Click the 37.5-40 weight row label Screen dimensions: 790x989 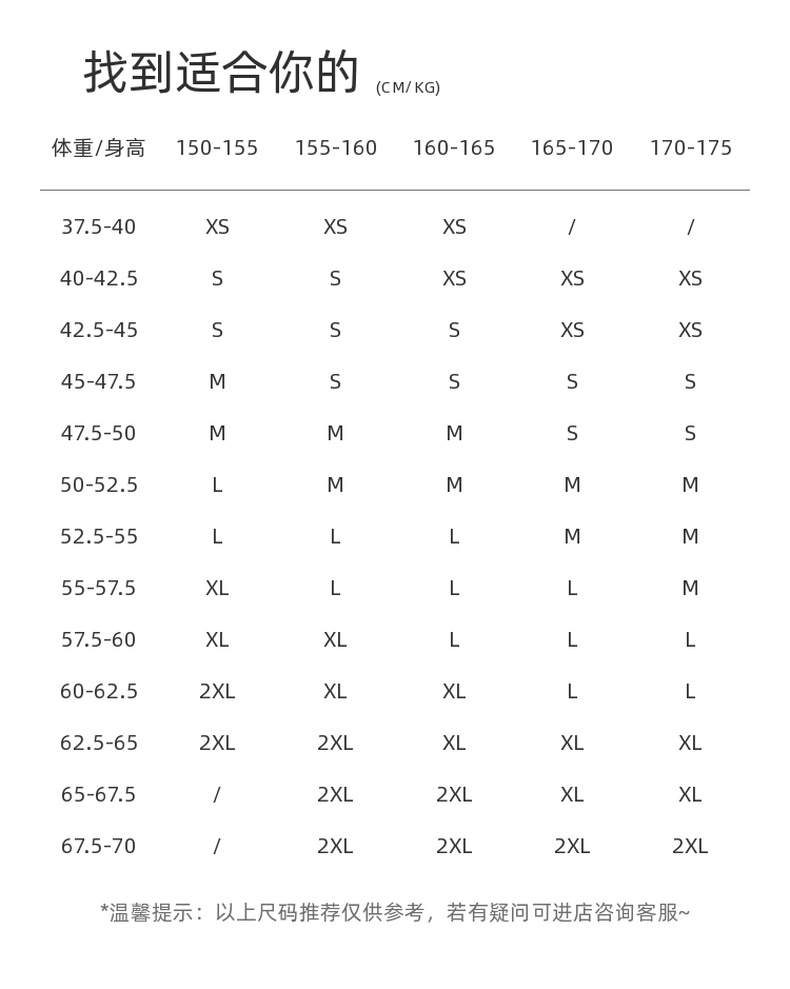[98, 227]
